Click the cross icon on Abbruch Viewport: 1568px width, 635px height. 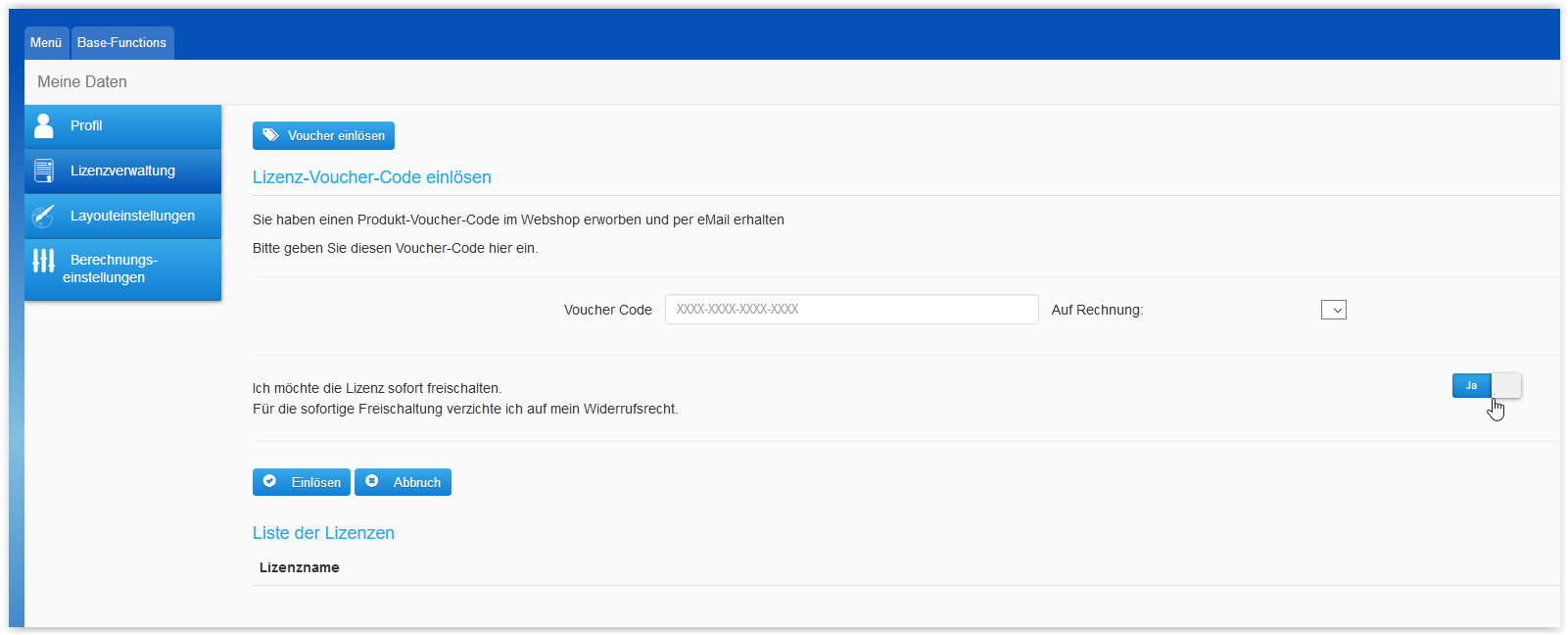(x=372, y=481)
